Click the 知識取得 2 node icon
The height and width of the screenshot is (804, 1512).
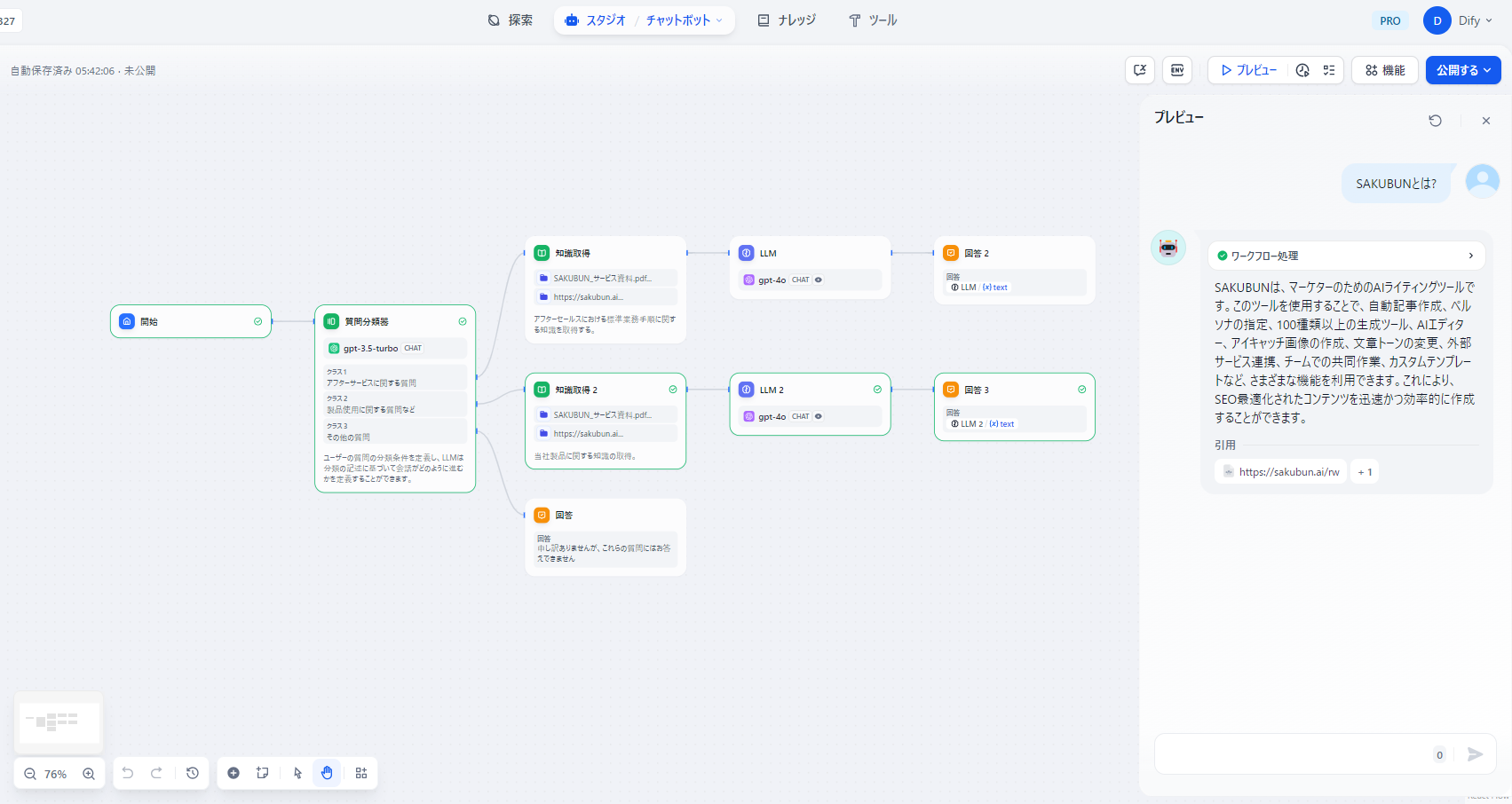542,390
